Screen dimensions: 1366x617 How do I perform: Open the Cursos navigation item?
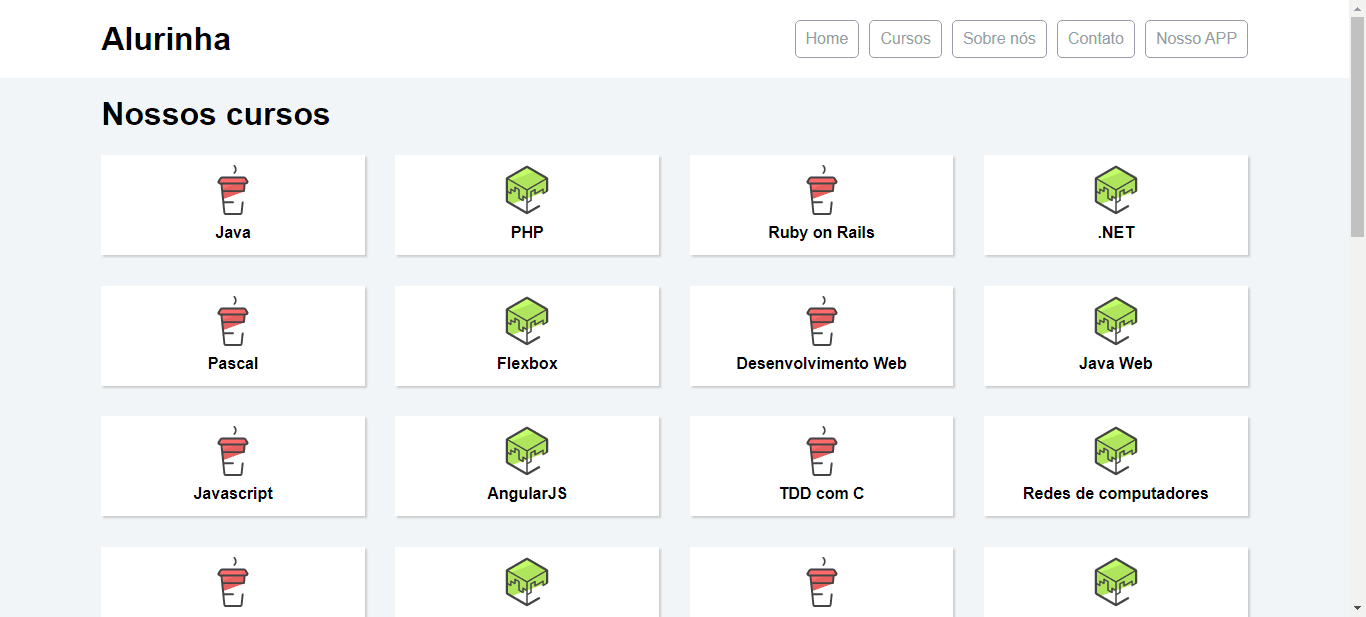(x=905, y=39)
